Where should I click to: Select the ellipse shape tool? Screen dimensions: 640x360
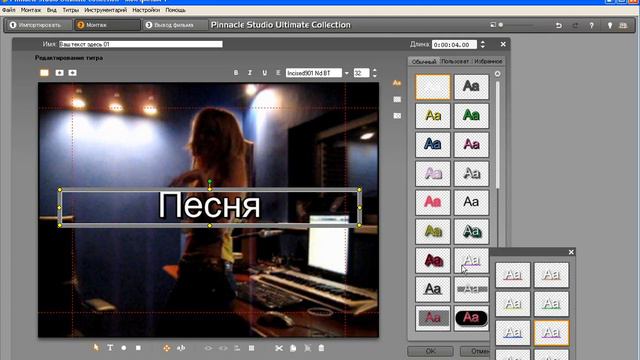(x=124, y=348)
